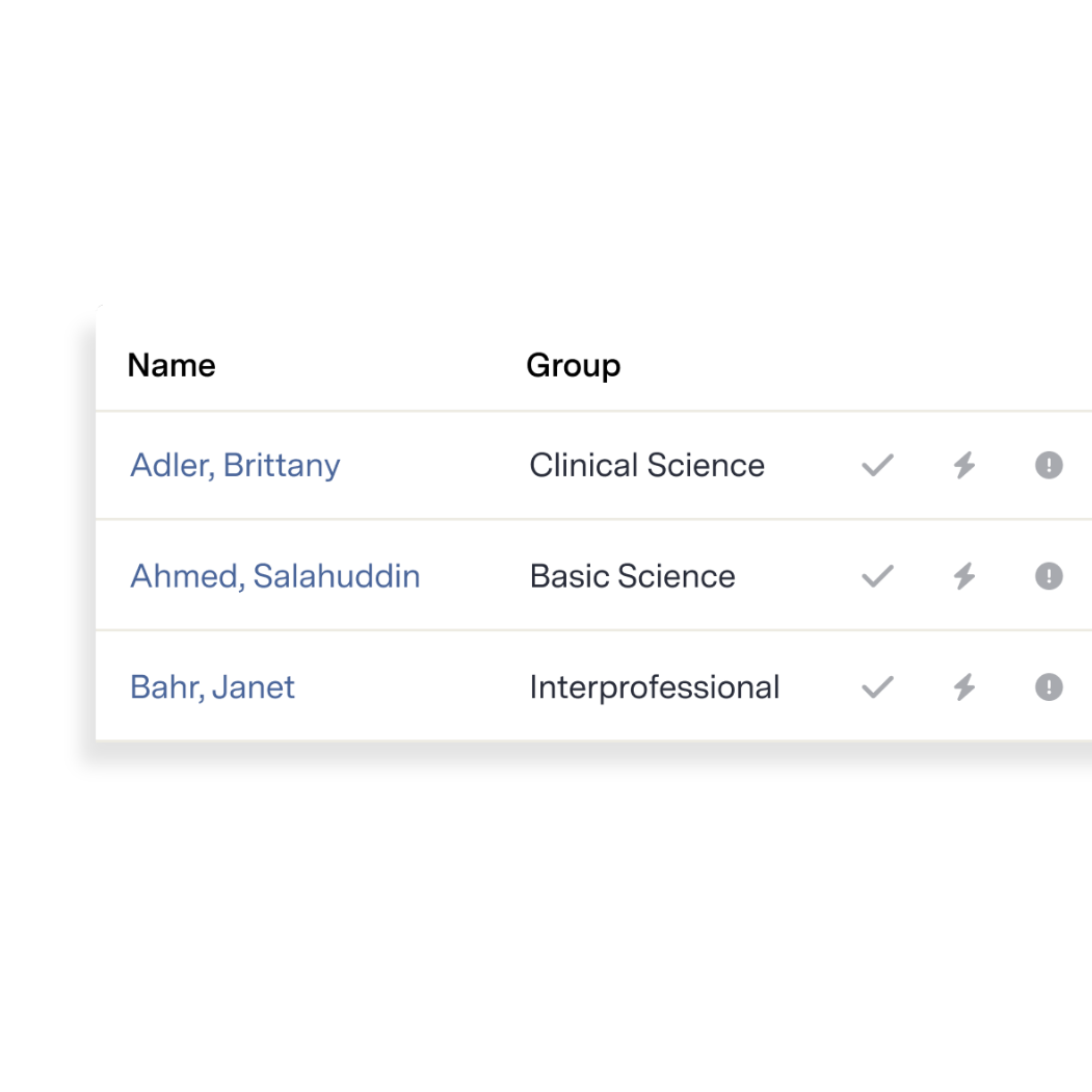
Task: Select the checkmark icon for Bahr, Janet
Action: [877, 687]
